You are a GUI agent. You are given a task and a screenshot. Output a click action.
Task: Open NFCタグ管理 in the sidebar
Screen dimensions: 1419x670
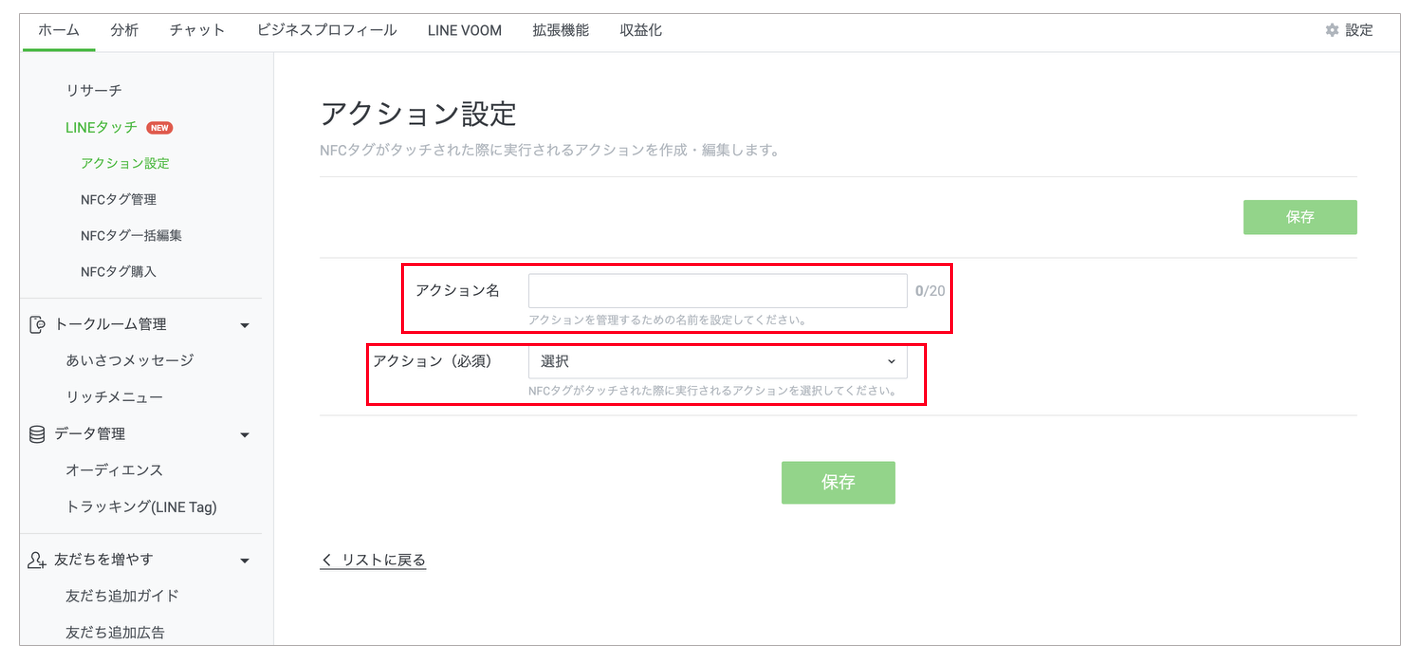click(118, 200)
